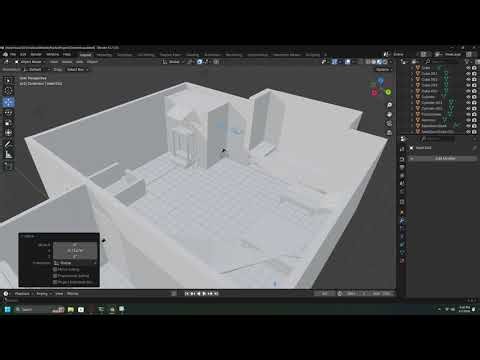
Task: Click the green Y axis gizmo
Action: click(388, 92)
